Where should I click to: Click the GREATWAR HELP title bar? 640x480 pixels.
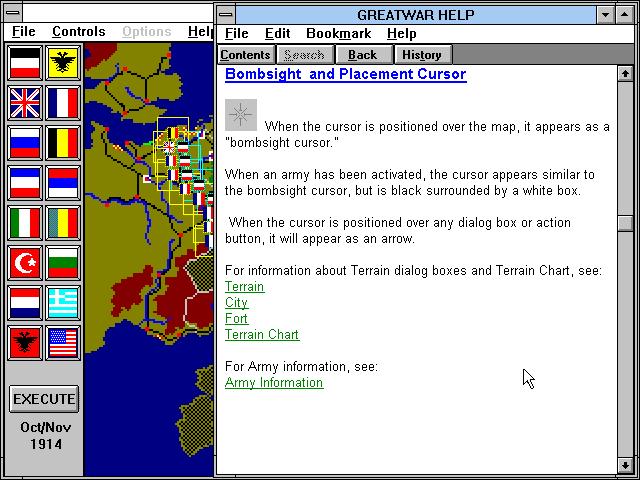pyautogui.click(x=416, y=15)
